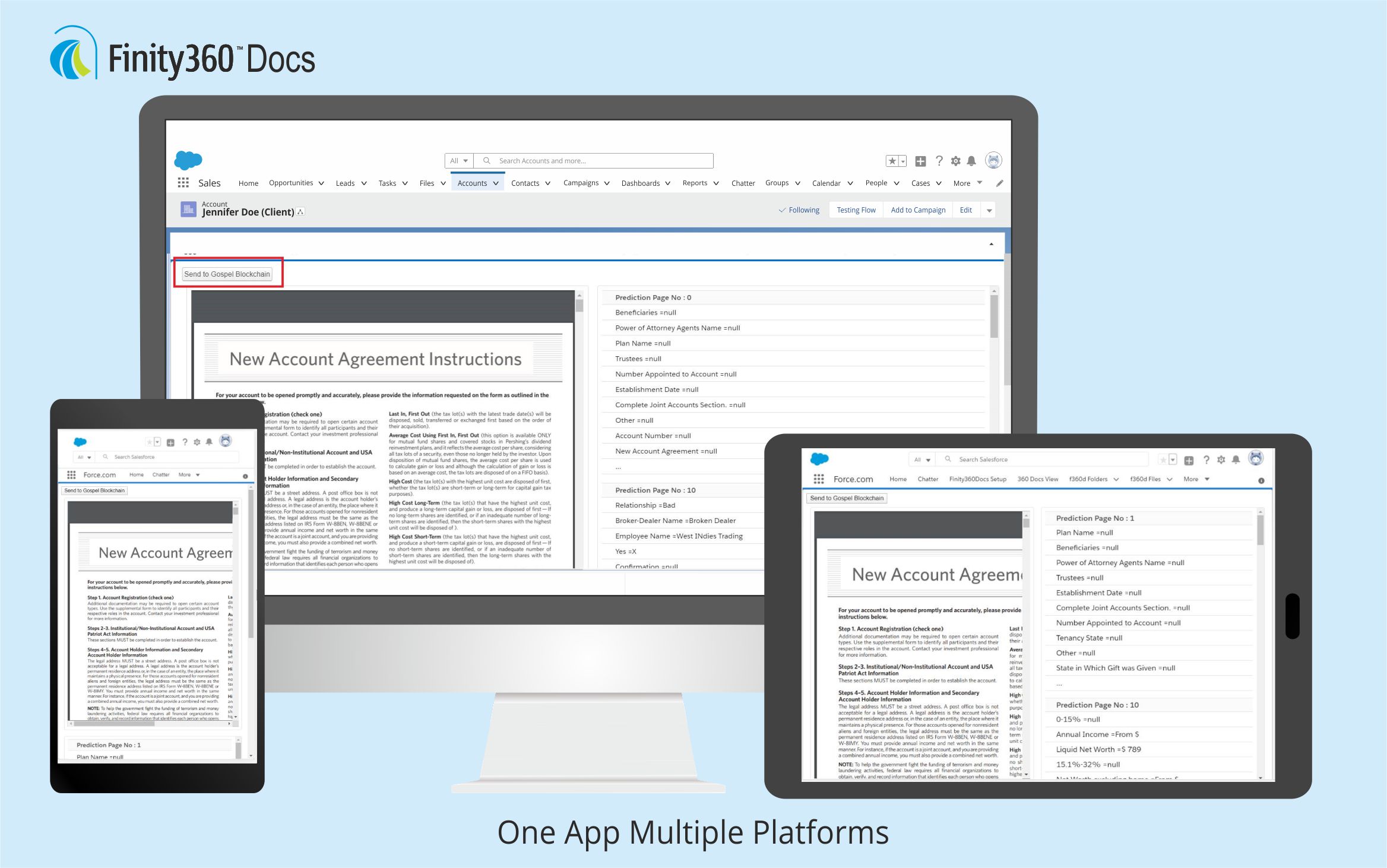Click the Account record icon beside Jennifer Doe

coord(188,209)
